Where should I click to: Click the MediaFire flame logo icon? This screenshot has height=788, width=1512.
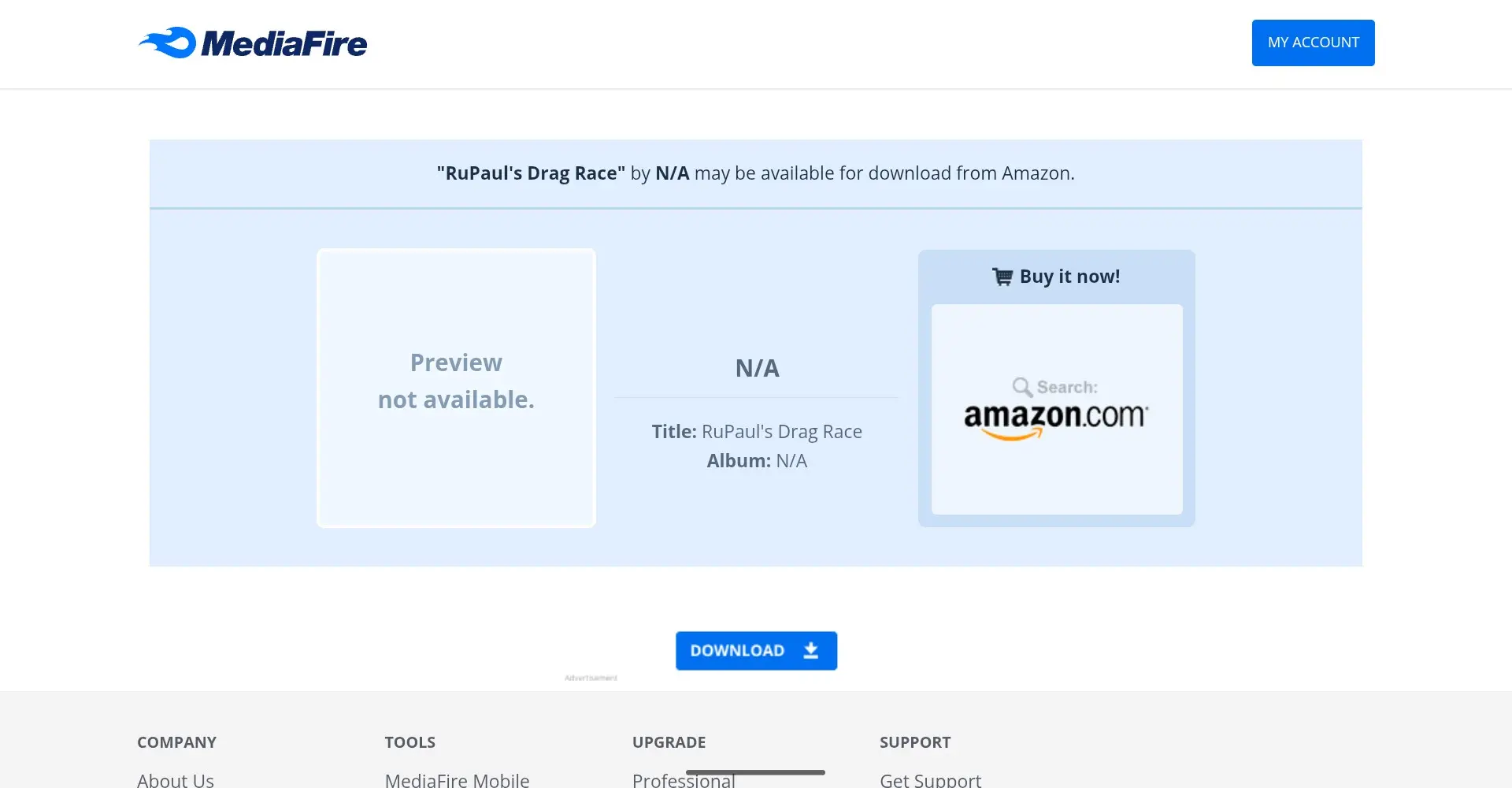click(x=168, y=43)
